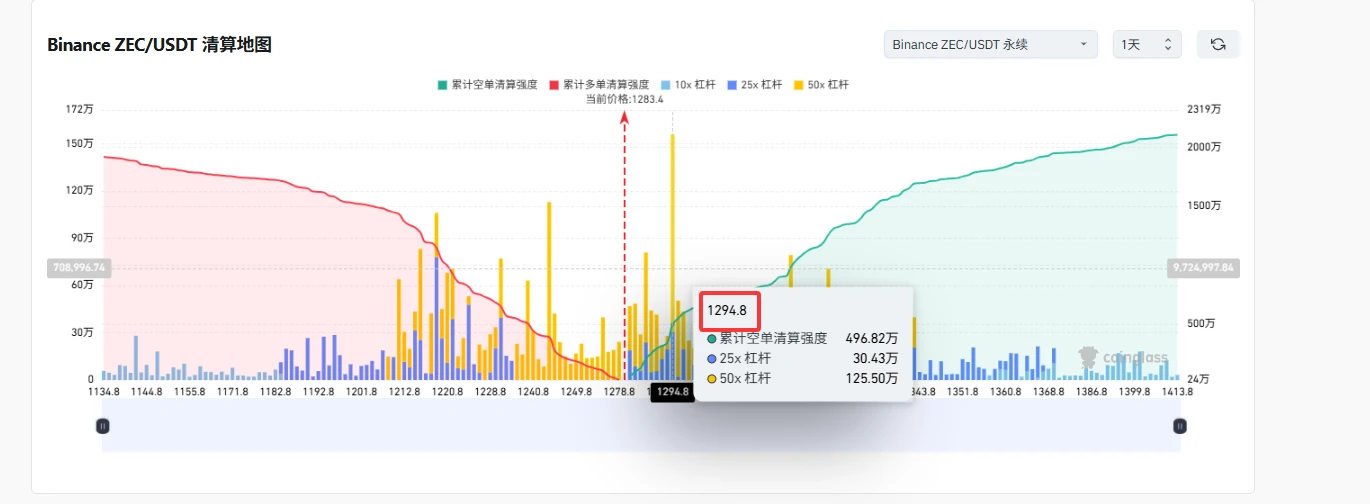Toggle 累计多单清算强度 legend item
The width and height of the screenshot is (1370, 504).
[599, 85]
